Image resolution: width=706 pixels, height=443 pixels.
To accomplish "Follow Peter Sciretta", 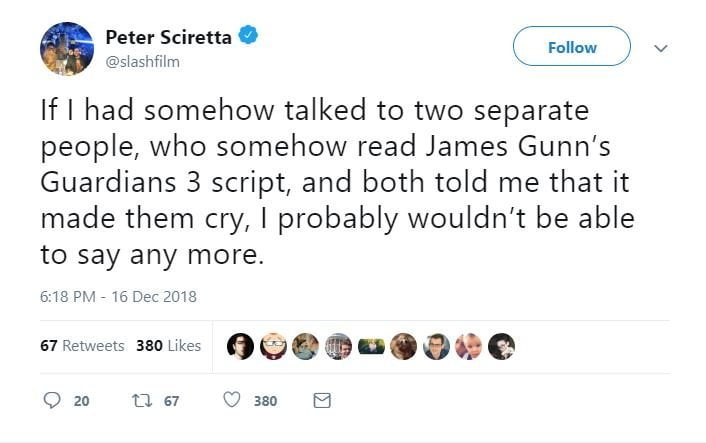I will (x=571, y=46).
